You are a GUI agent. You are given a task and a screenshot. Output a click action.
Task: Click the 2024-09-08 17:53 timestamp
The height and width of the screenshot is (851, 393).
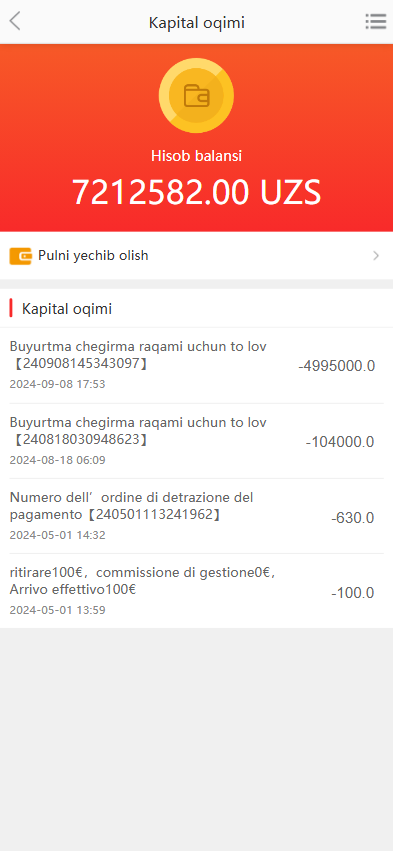click(x=58, y=384)
